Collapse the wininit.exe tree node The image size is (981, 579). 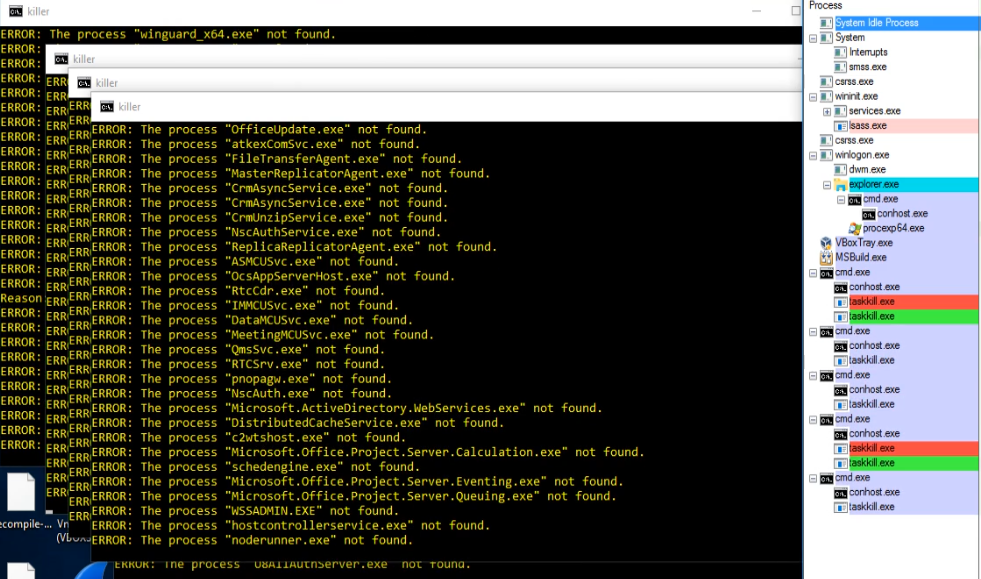[813, 97]
